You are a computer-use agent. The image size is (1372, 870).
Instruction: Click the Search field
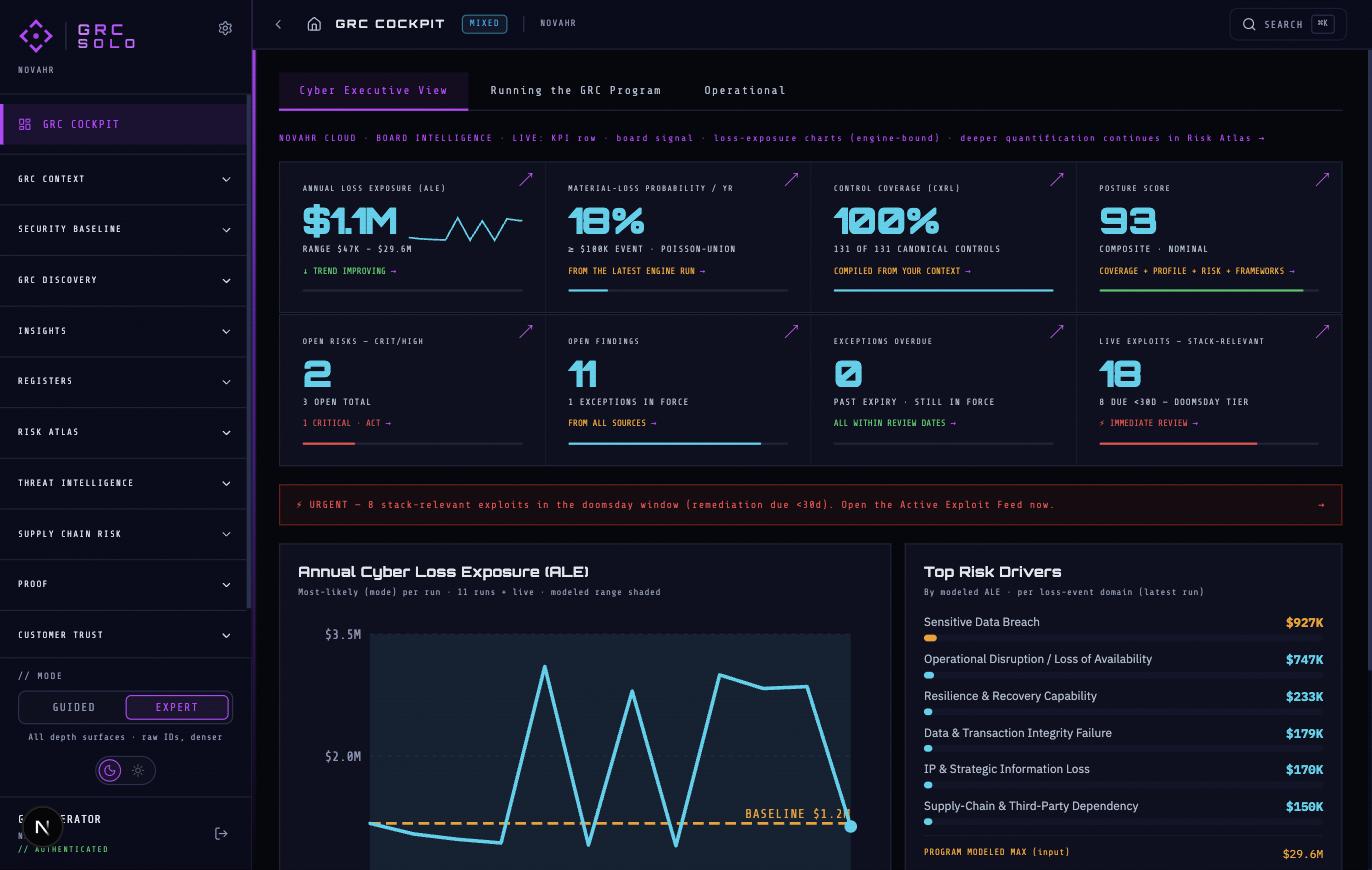[1288, 24]
